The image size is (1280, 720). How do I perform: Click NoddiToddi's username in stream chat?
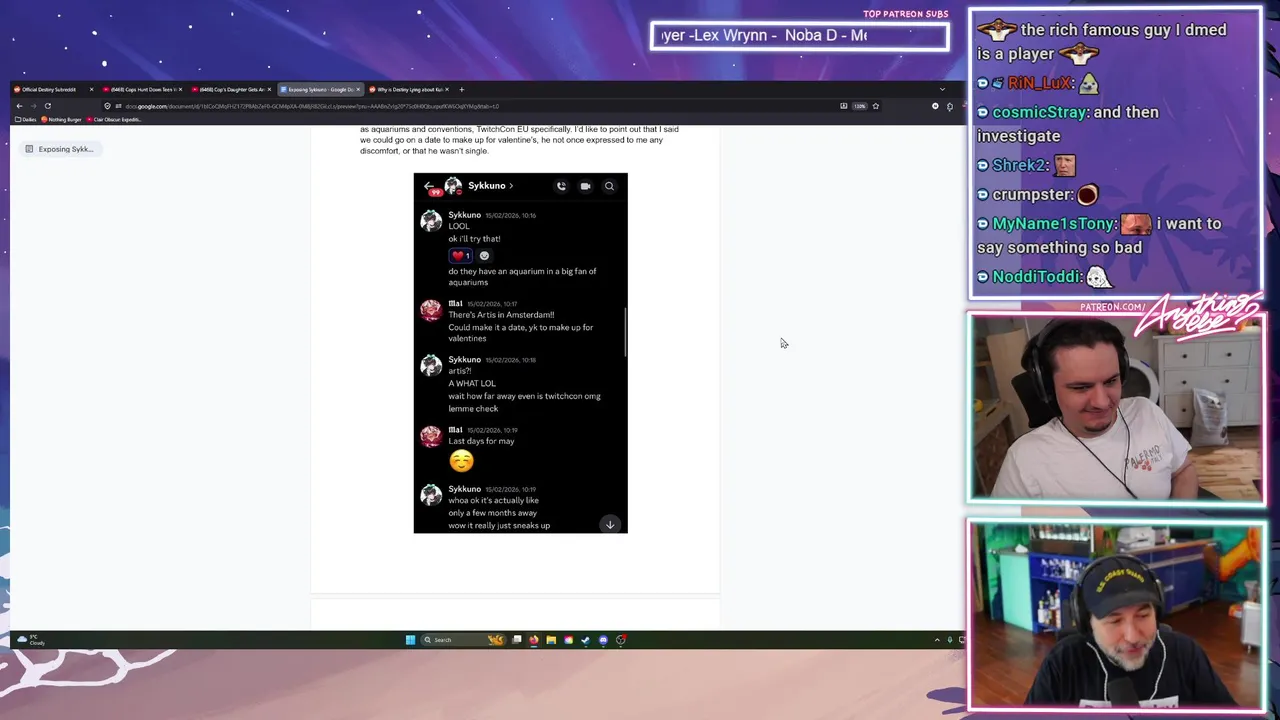pyautogui.click(x=1037, y=277)
